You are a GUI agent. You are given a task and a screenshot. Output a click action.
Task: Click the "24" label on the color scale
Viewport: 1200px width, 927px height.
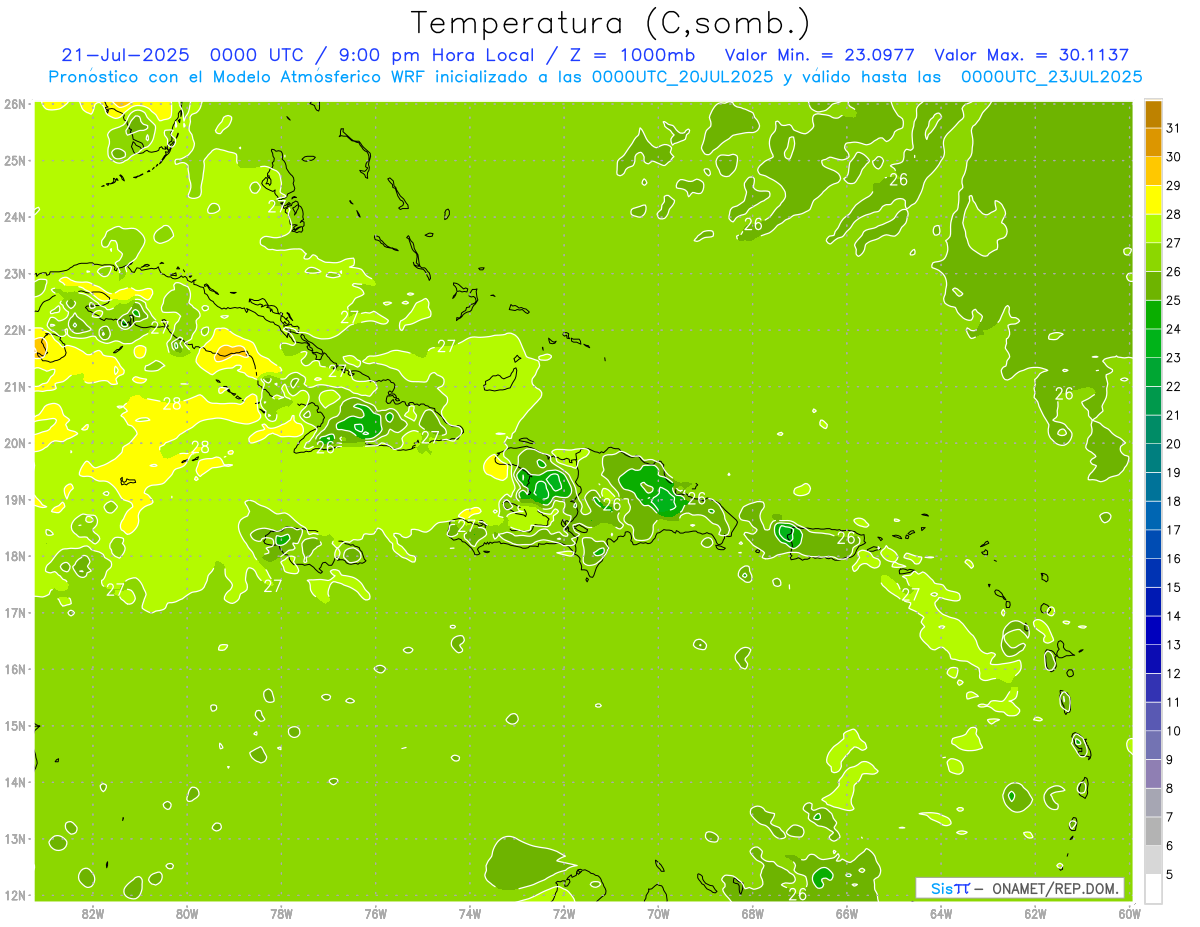pyautogui.click(x=1173, y=329)
